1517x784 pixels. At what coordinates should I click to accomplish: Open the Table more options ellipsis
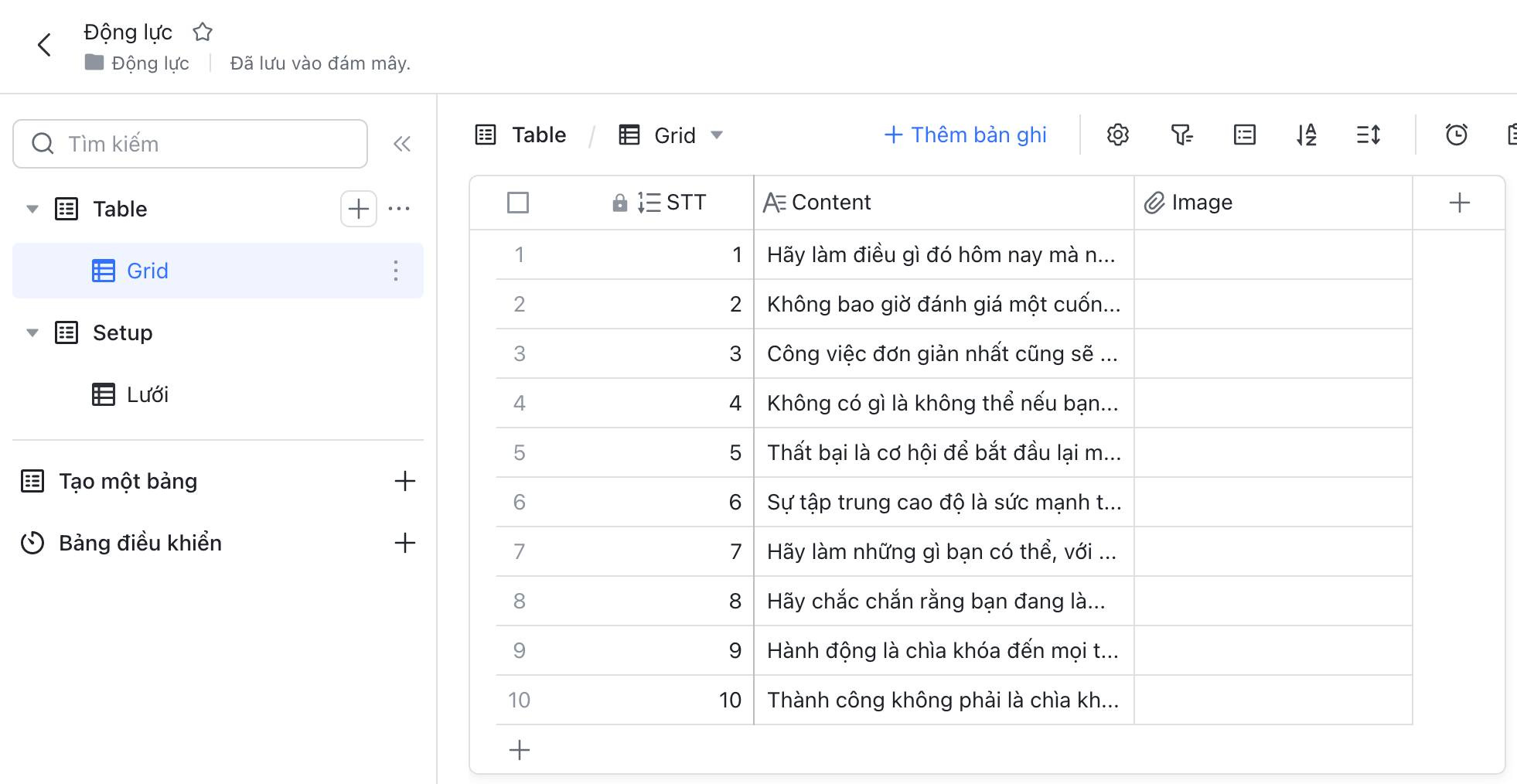click(399, 209)
